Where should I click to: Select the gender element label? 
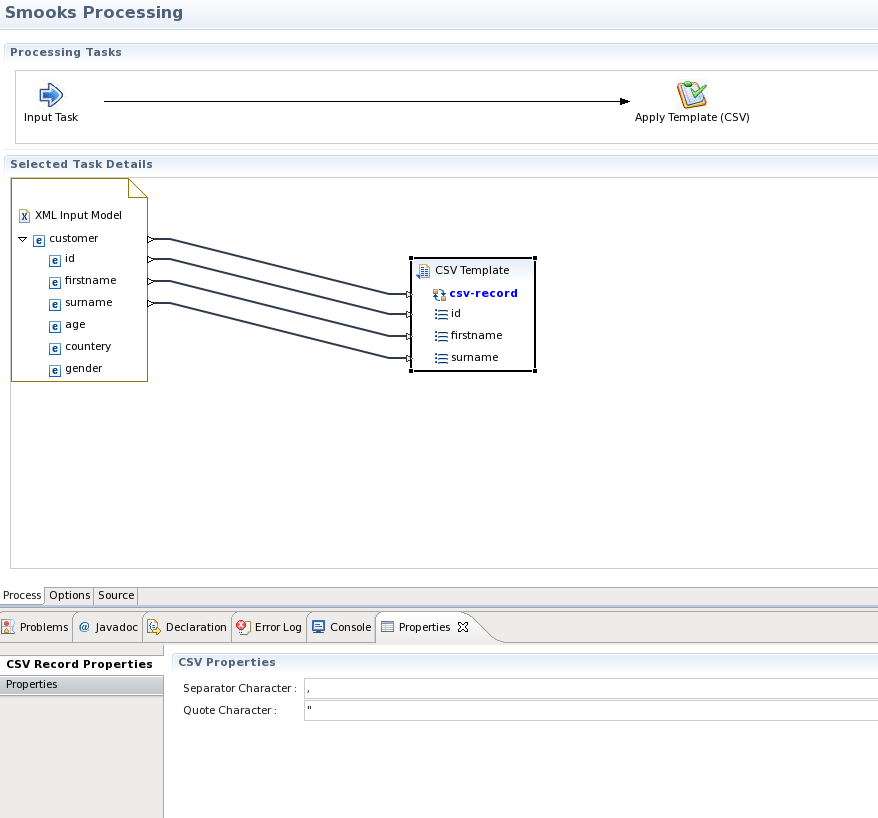click(x=83, y=368)
